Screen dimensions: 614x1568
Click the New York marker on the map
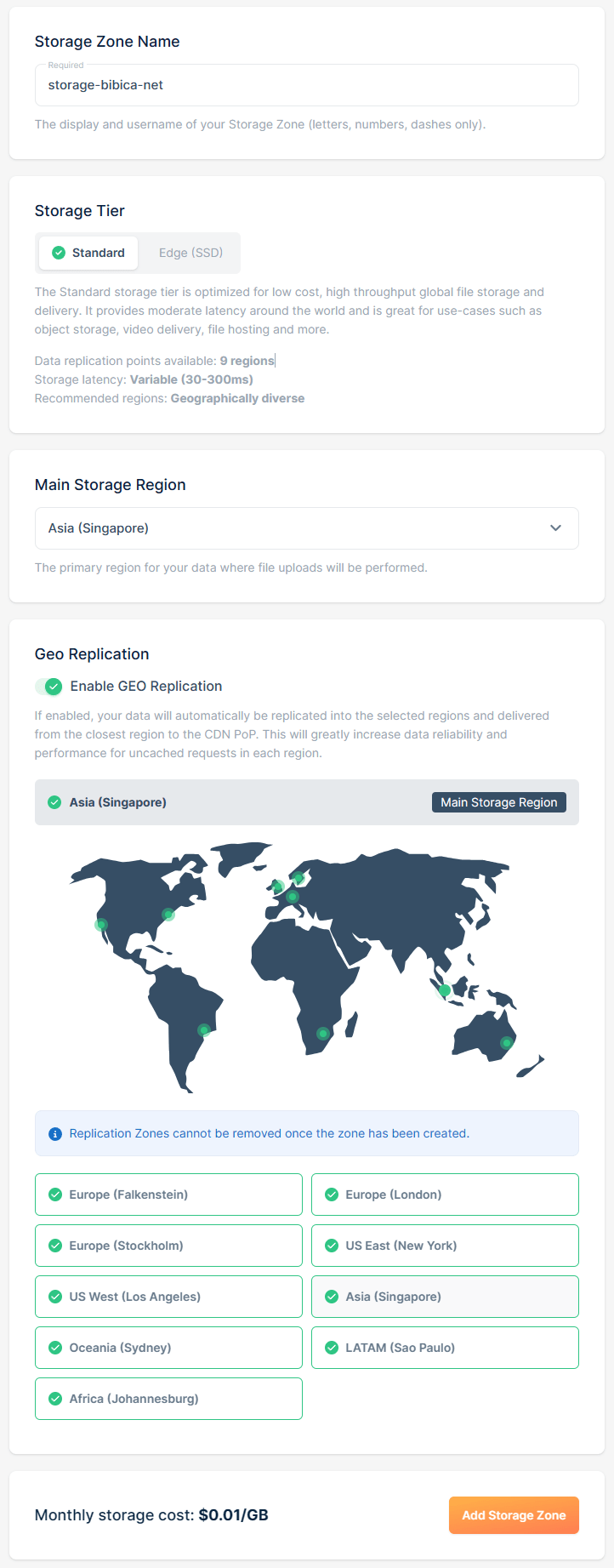168,915
